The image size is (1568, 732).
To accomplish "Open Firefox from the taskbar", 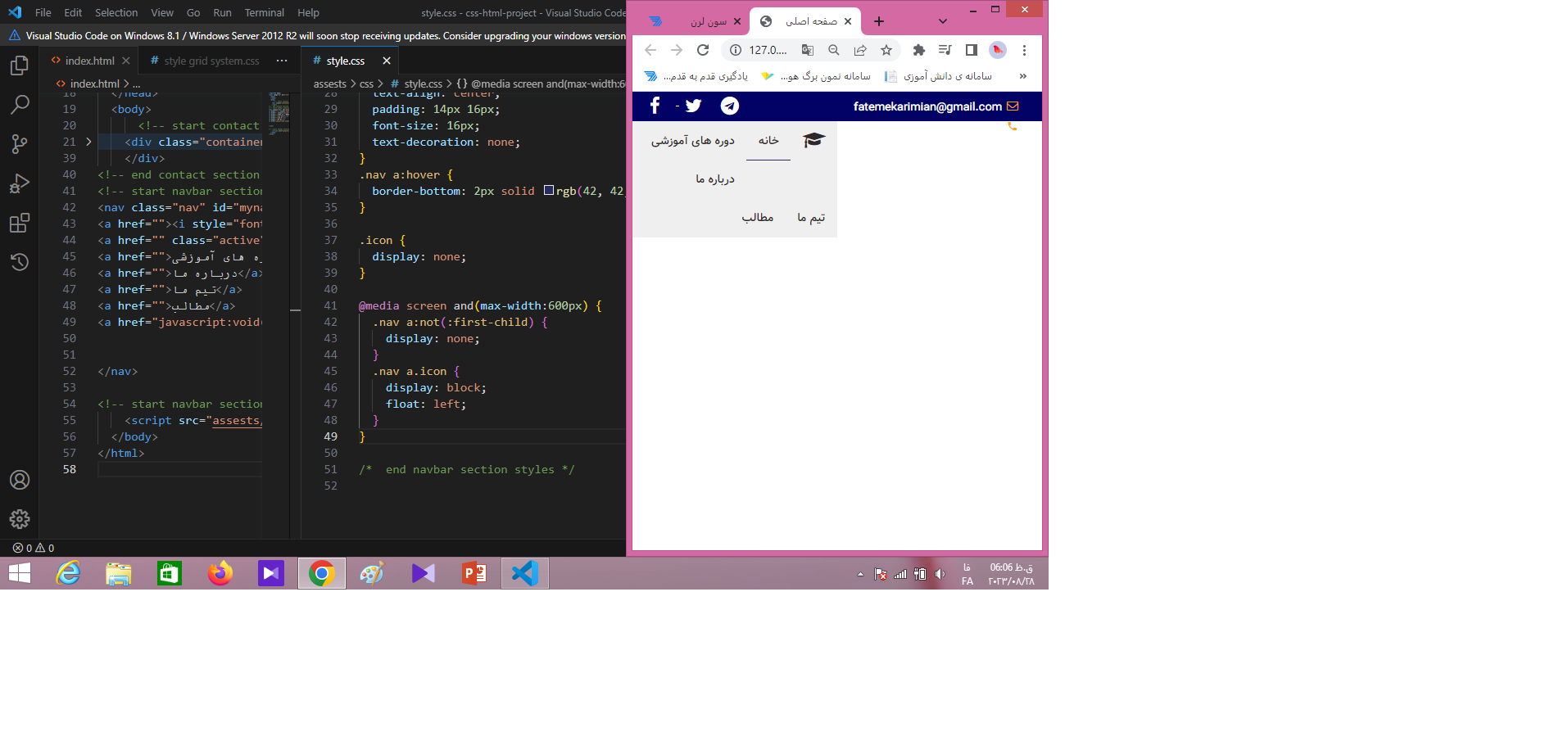I will tap(220, 573).
